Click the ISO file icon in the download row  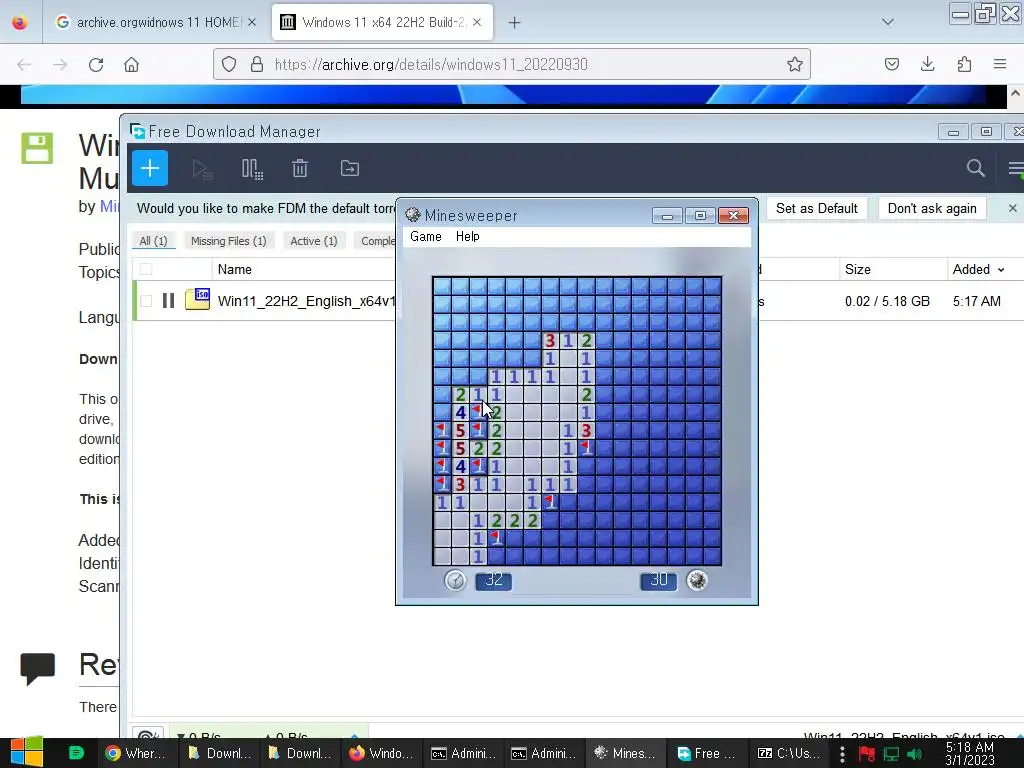pyautogui.click(x=197, y=299)
